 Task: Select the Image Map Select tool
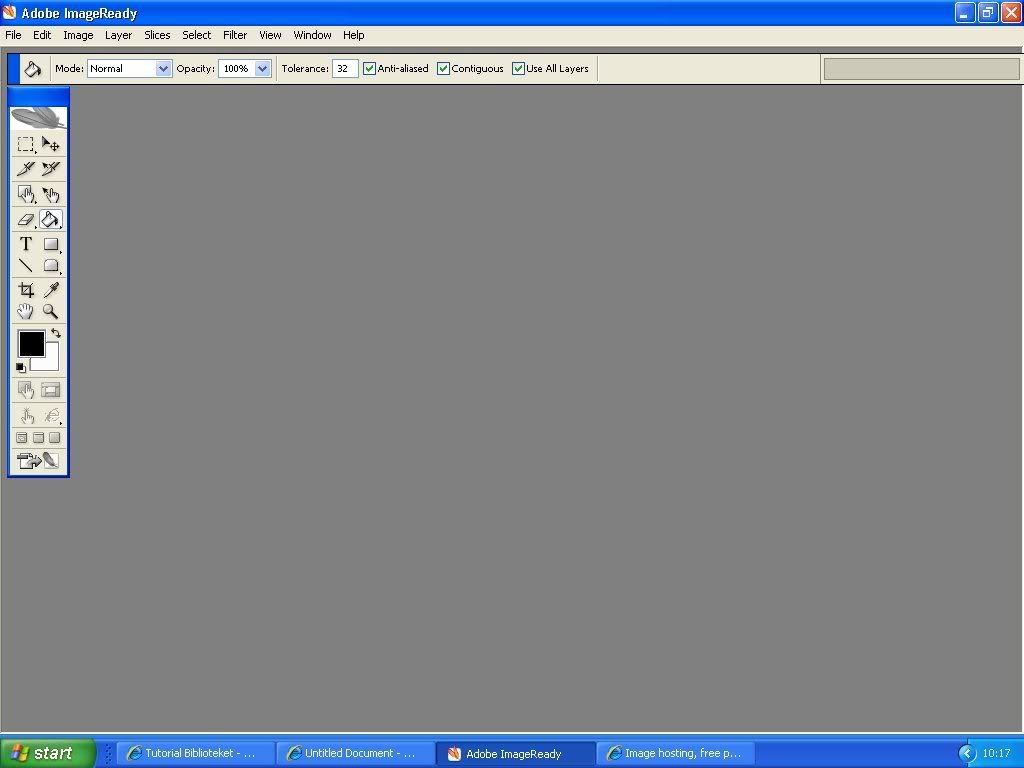(50, 194)
